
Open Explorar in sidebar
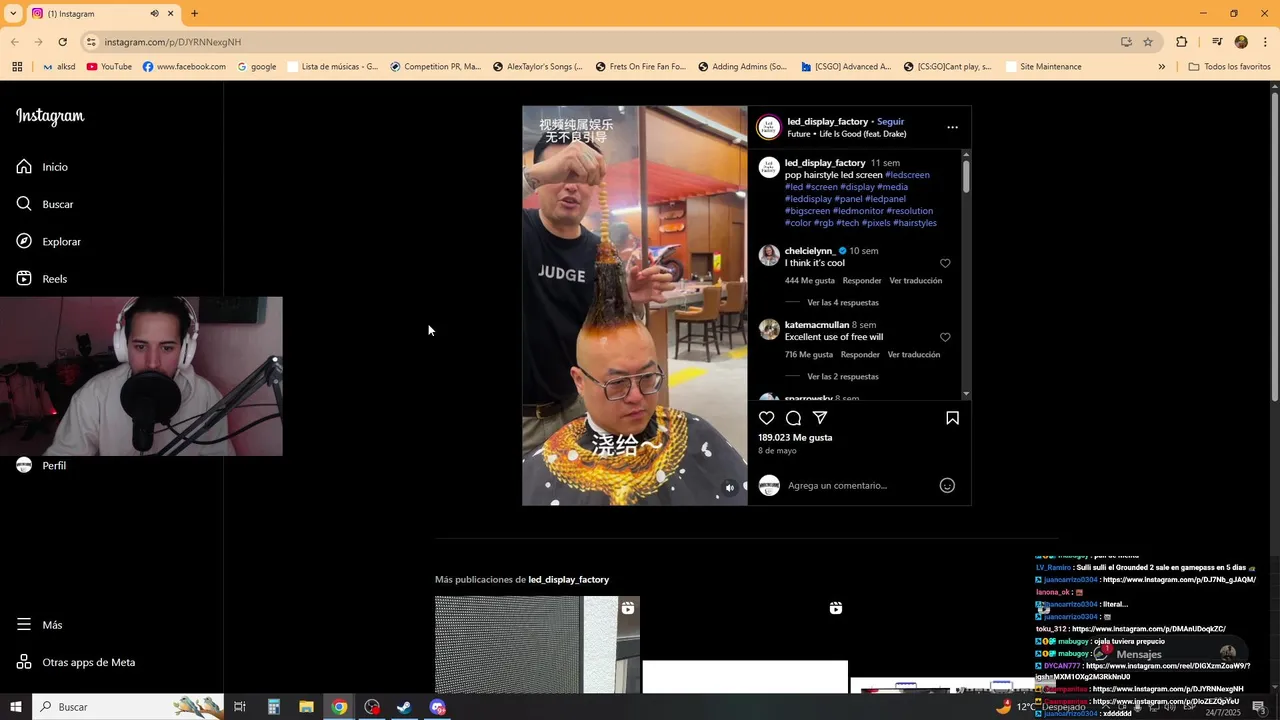[x=48, y=241]
